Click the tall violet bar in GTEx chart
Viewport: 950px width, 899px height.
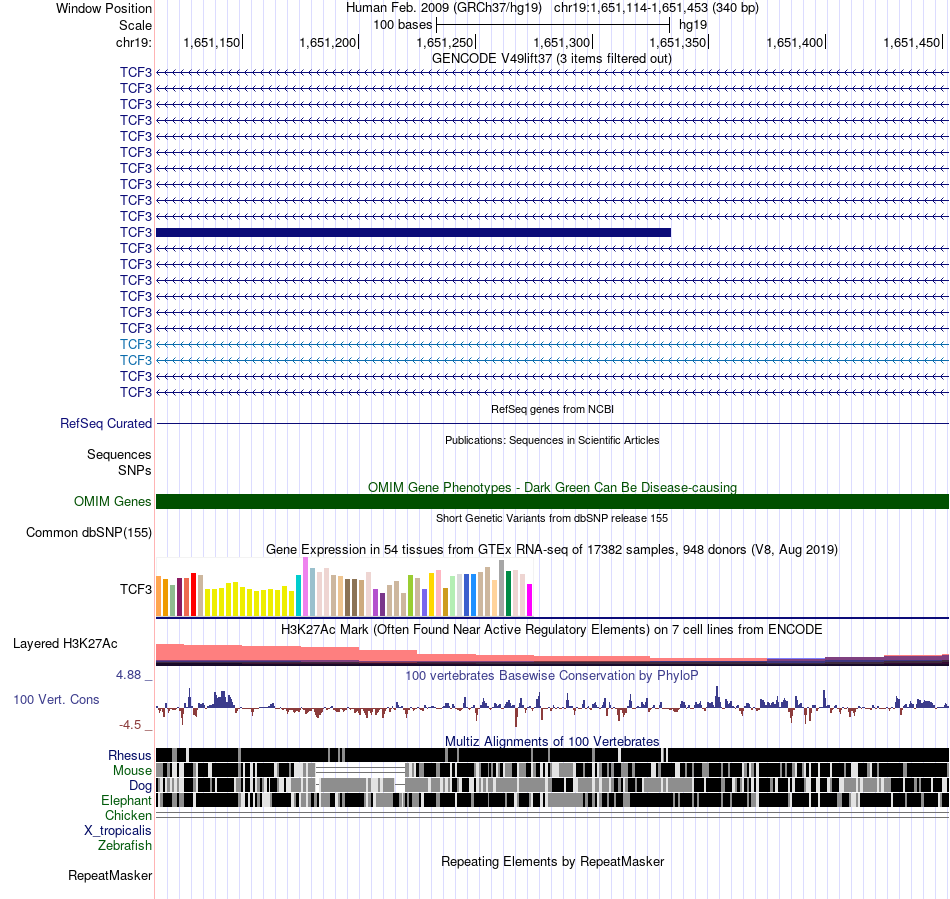tap(305, 587)
